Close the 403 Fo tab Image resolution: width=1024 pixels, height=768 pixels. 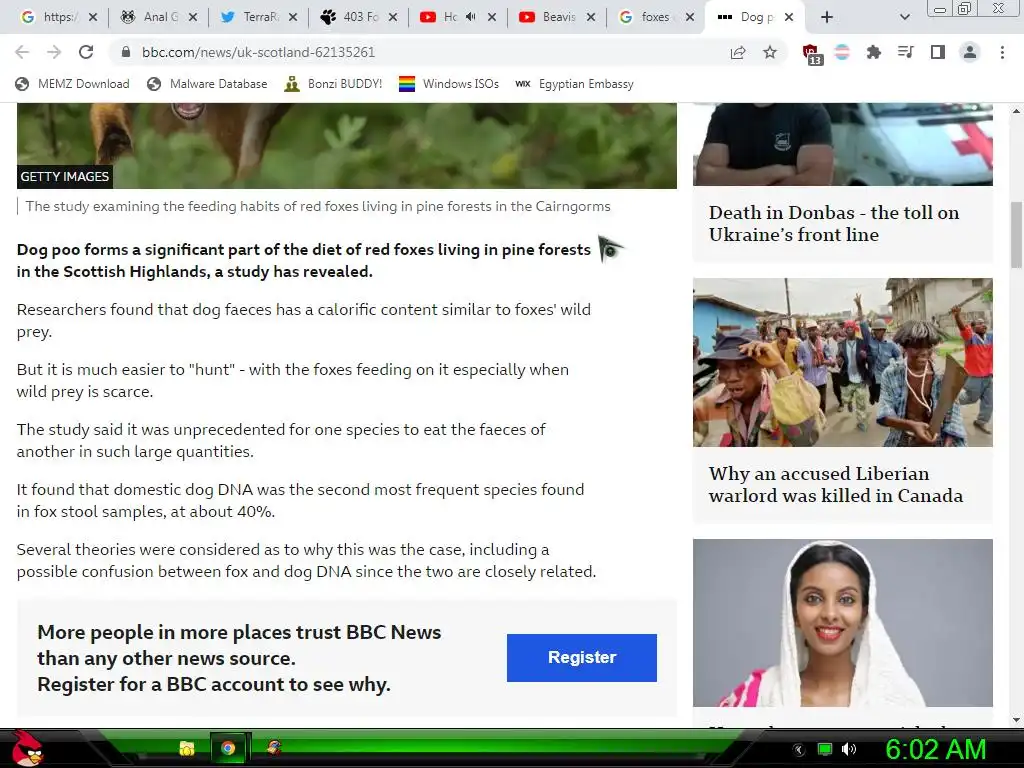point(392,18)
